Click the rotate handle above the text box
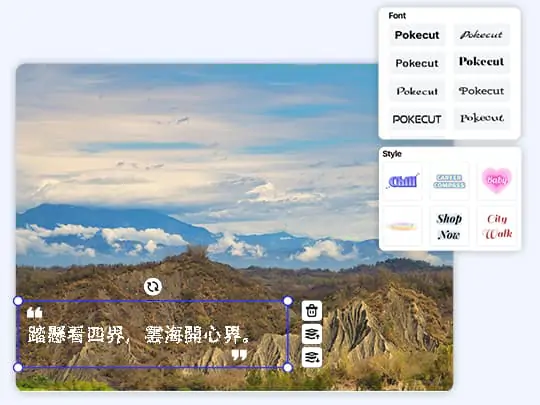This screenshot has height=405, width=540. click(153, 287)
